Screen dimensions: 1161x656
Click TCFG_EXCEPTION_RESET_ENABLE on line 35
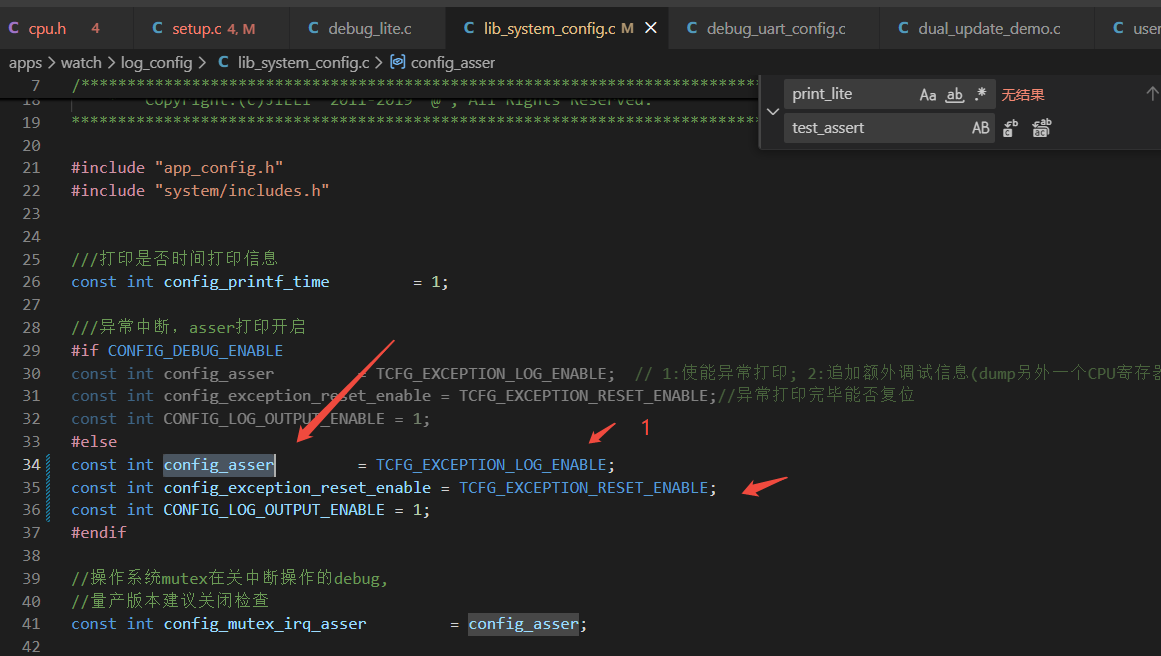584,488
